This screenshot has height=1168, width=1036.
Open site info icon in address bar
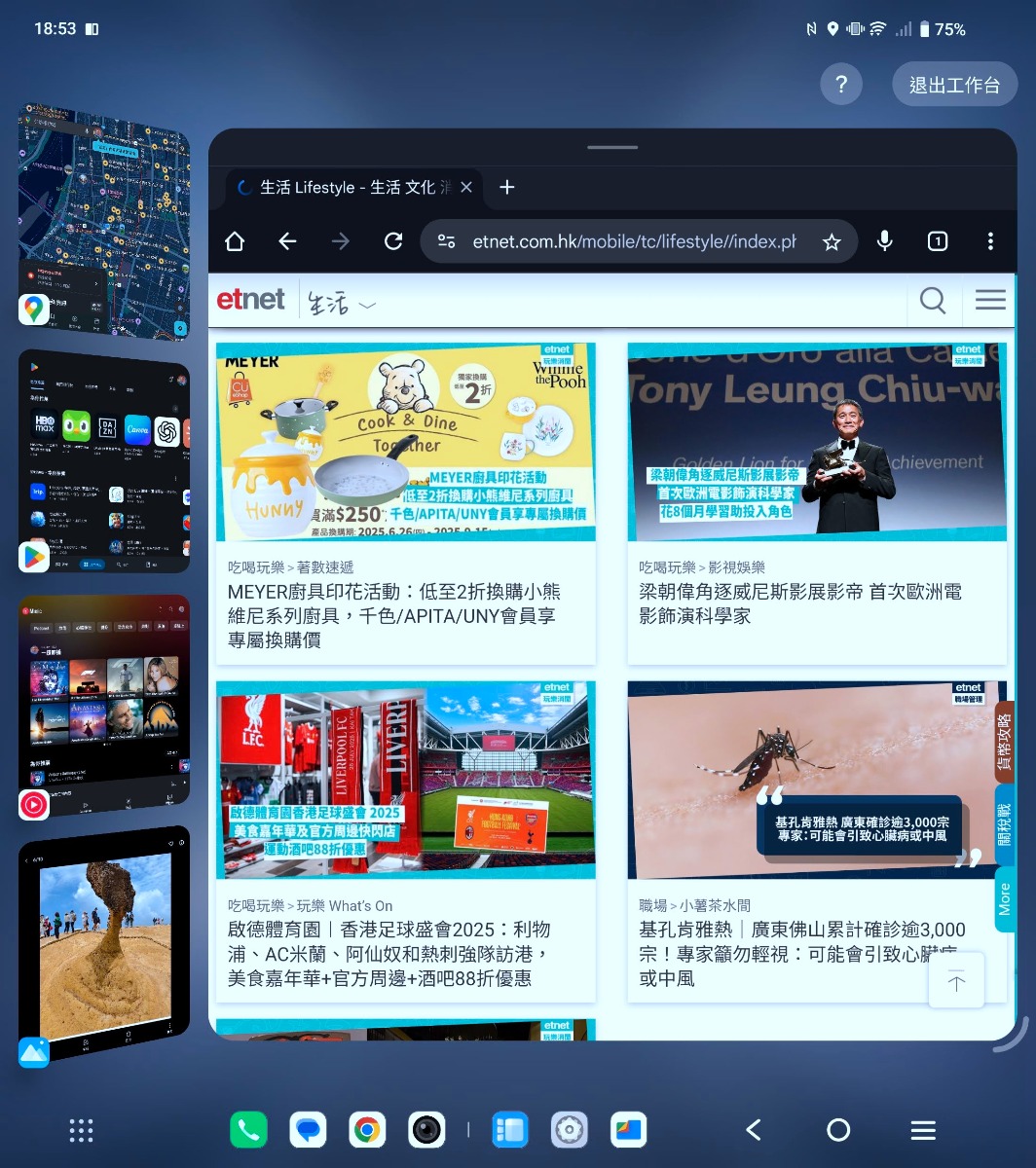(x=446, y=241)
